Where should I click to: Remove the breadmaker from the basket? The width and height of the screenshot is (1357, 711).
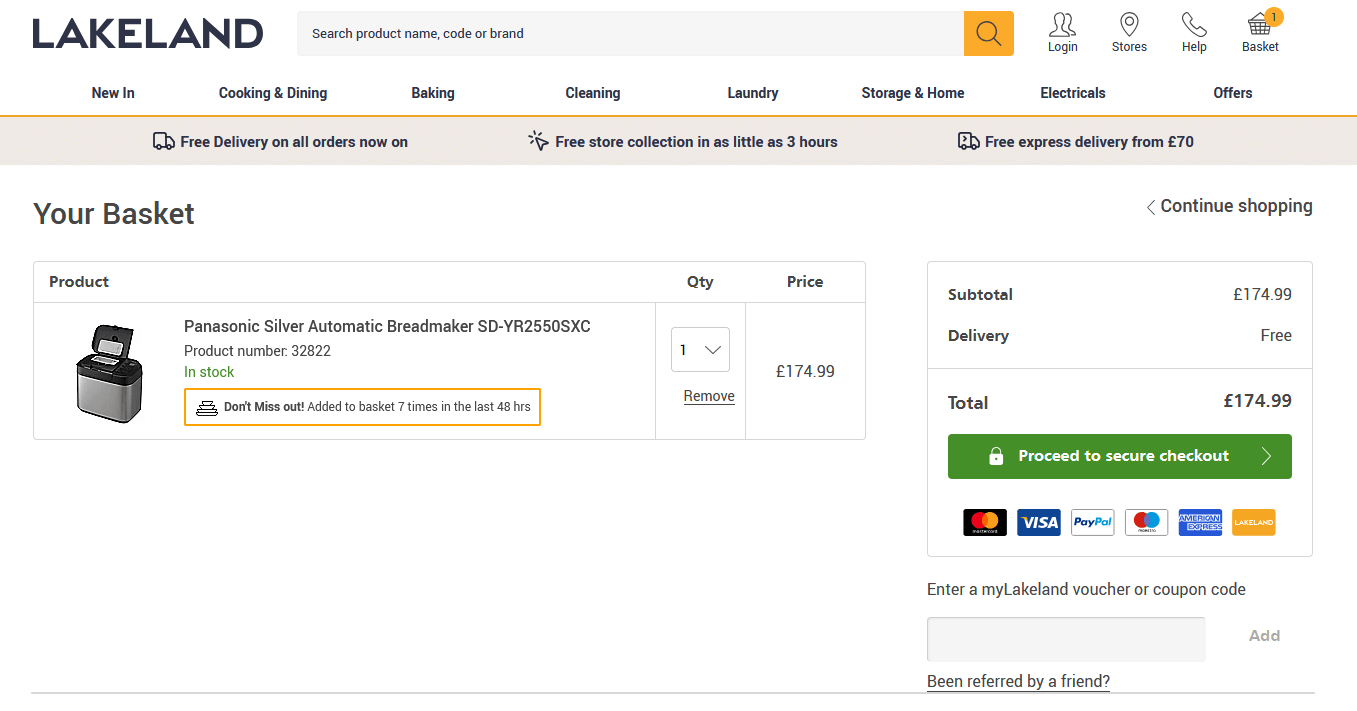click(x=709, y=396)
